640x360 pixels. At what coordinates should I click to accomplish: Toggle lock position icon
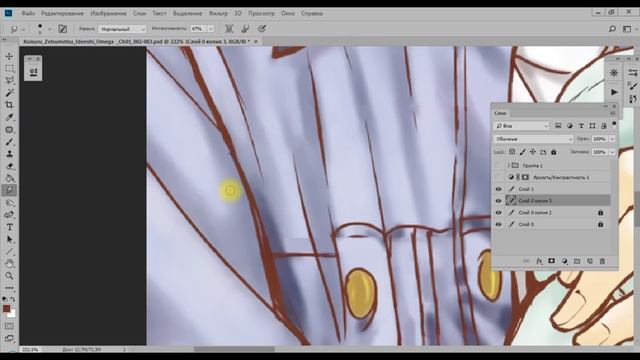click(533, 152)
